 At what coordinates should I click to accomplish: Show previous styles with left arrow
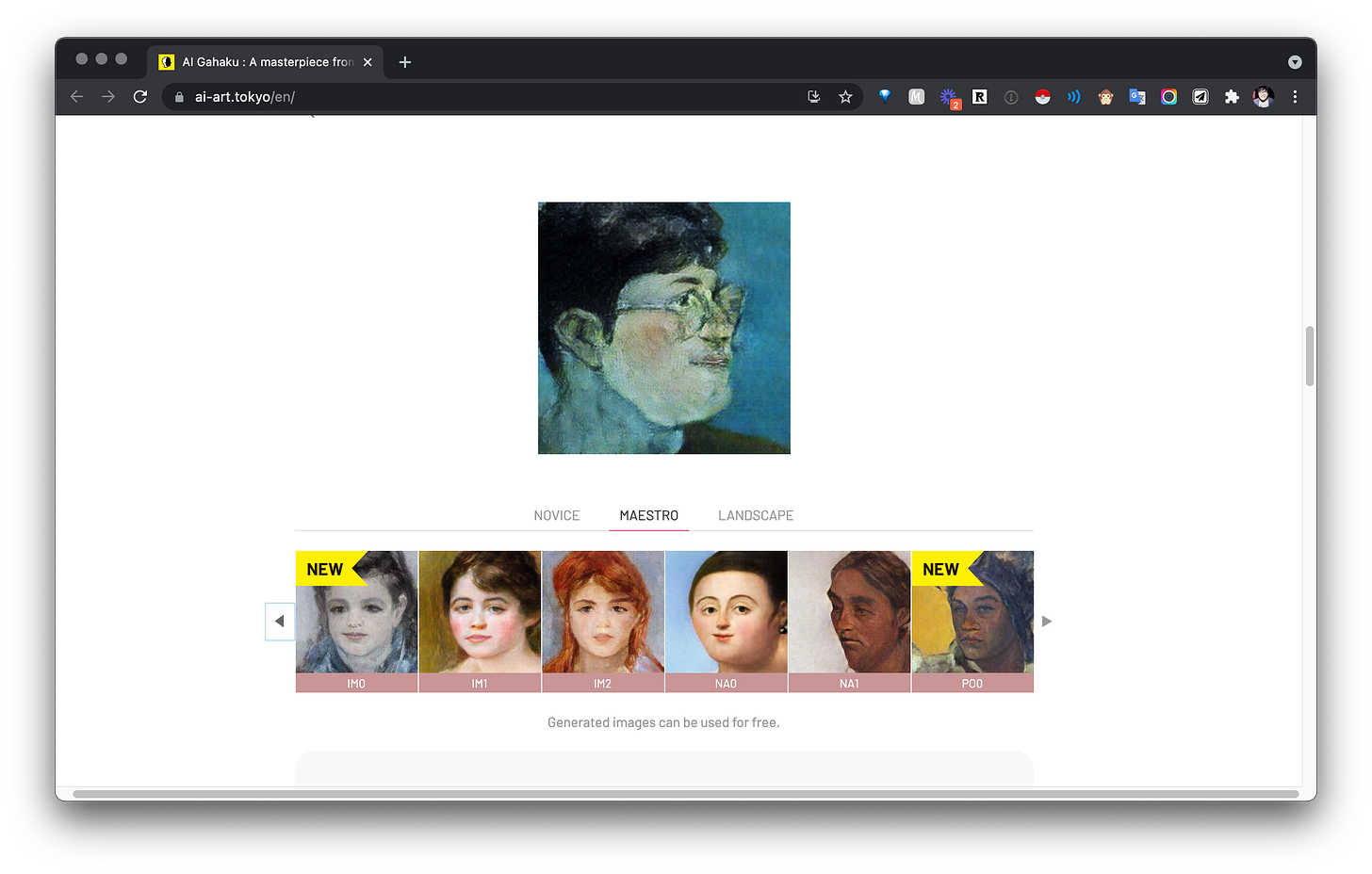[x=280, y=622]
